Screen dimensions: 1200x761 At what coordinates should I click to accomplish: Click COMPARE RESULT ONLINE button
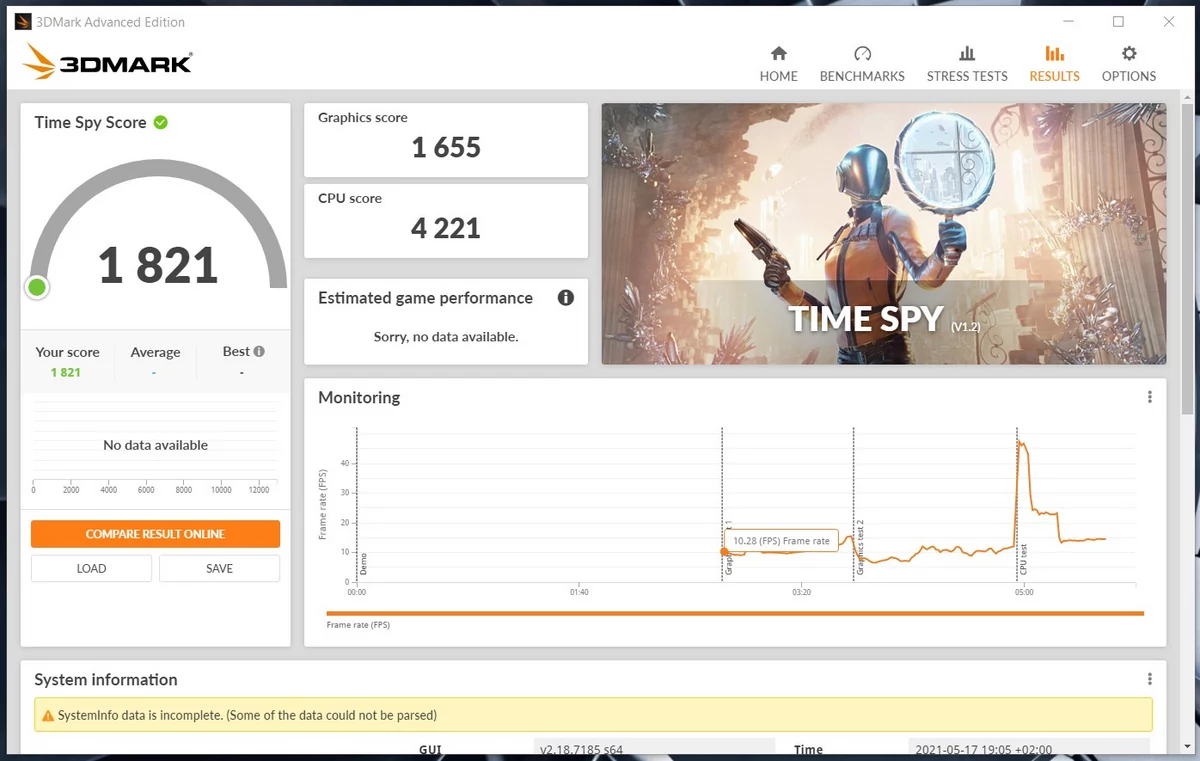pos(155,534)
